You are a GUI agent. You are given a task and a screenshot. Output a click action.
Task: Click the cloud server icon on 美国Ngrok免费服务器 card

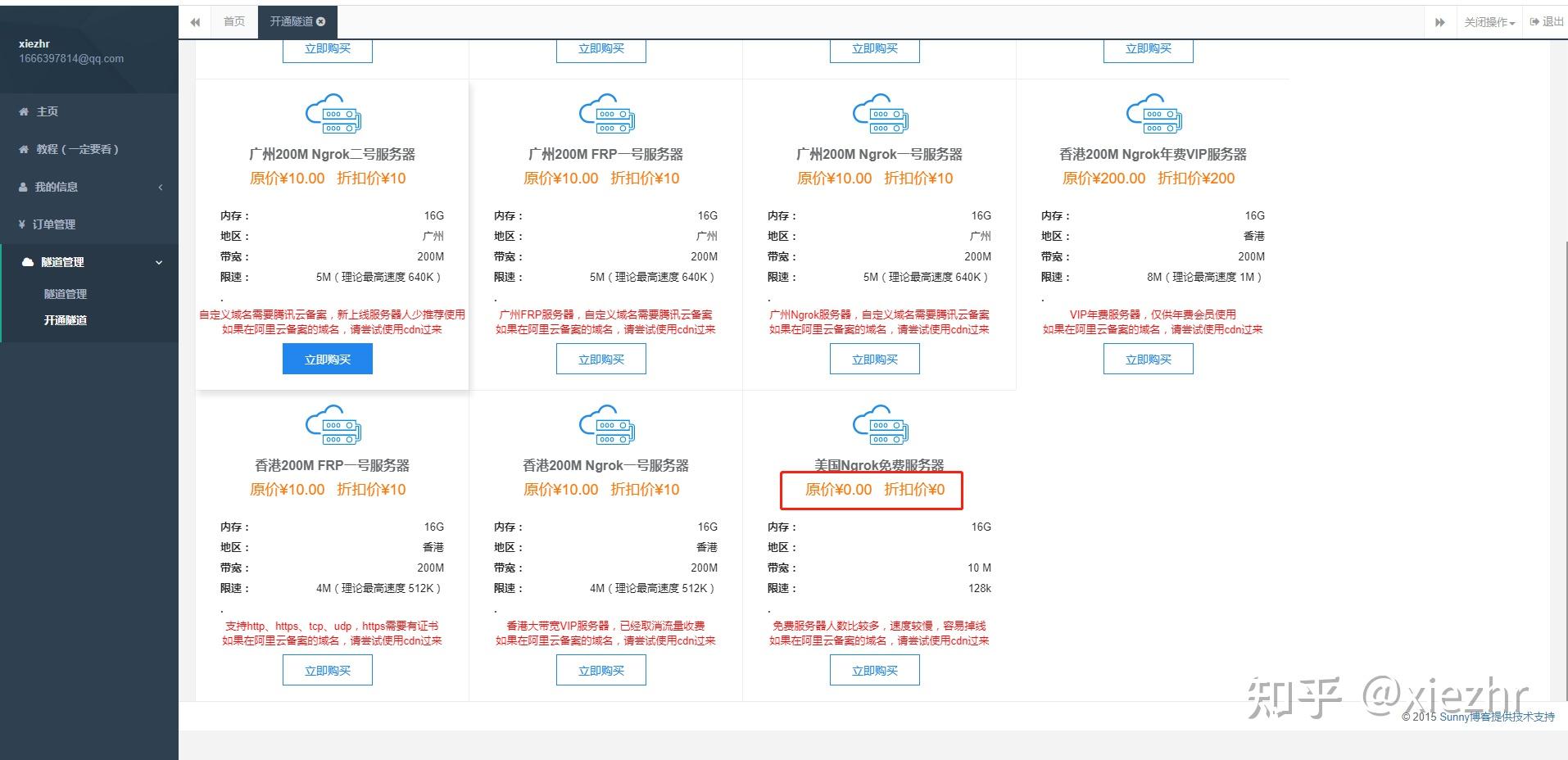coord(879,425)
